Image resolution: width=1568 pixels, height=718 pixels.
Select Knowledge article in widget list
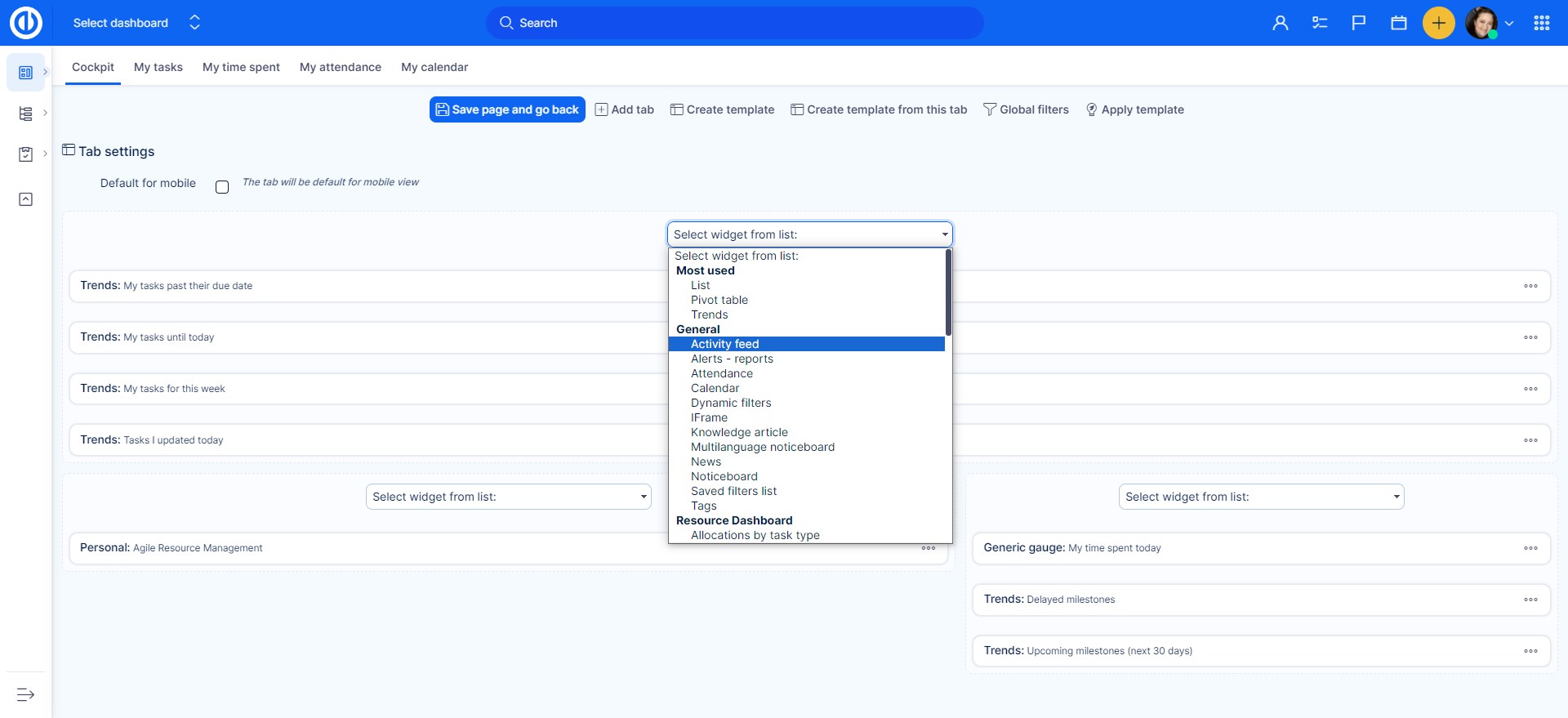coord(739,432)
